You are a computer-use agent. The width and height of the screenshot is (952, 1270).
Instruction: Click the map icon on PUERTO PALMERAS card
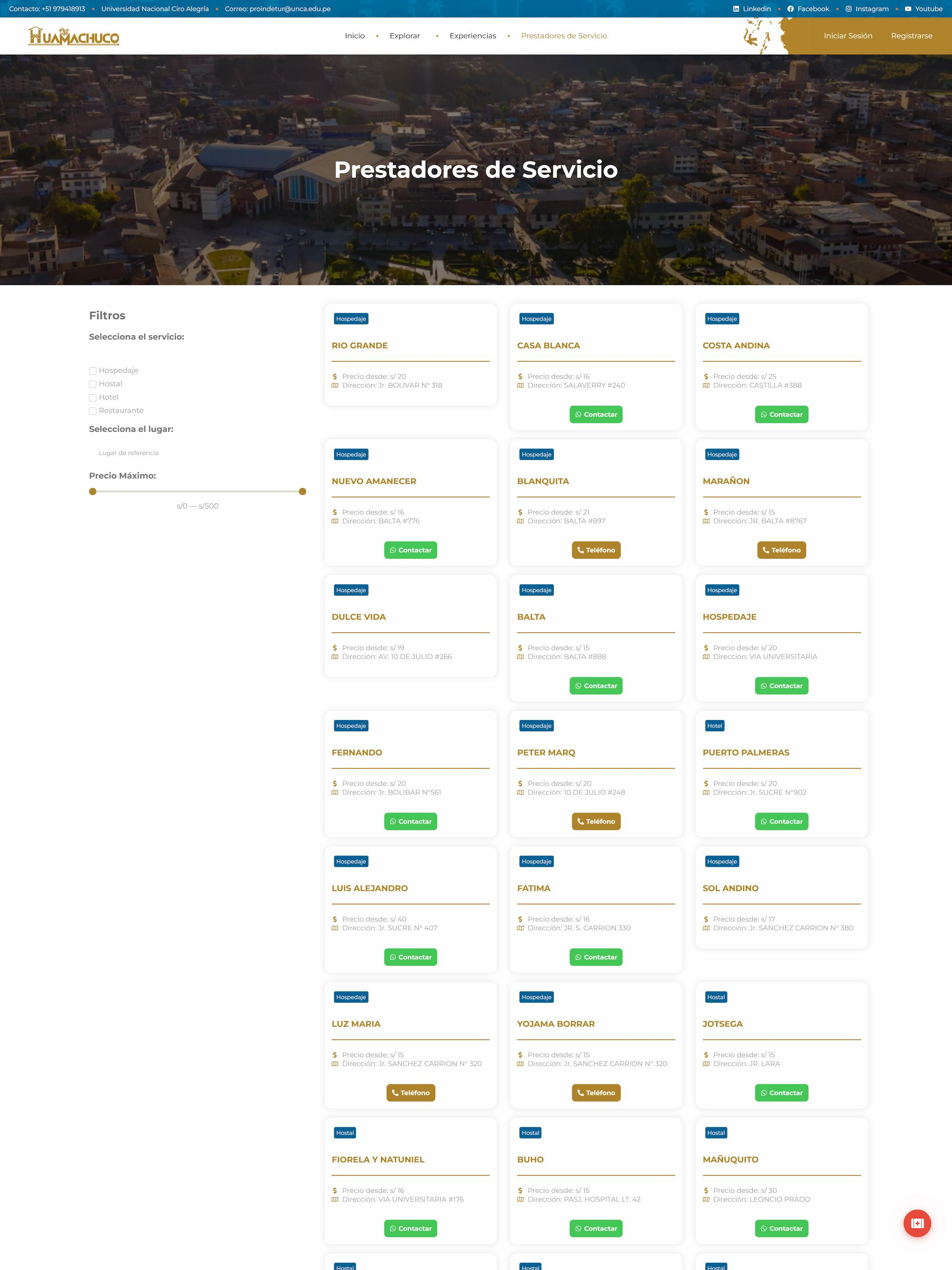[x=706, y=792]
